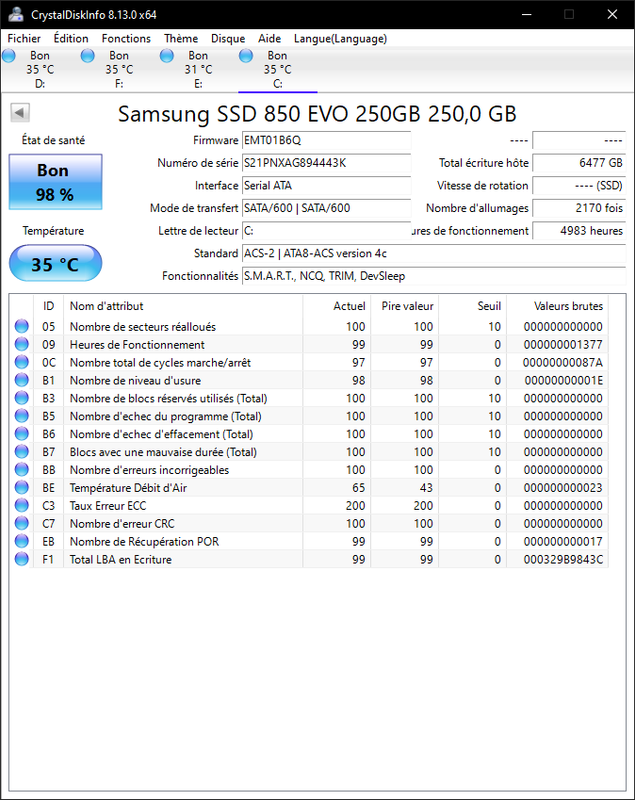Select row Nombre total de cycles marche/arrêt
The image size is (635, 800).
309,362
